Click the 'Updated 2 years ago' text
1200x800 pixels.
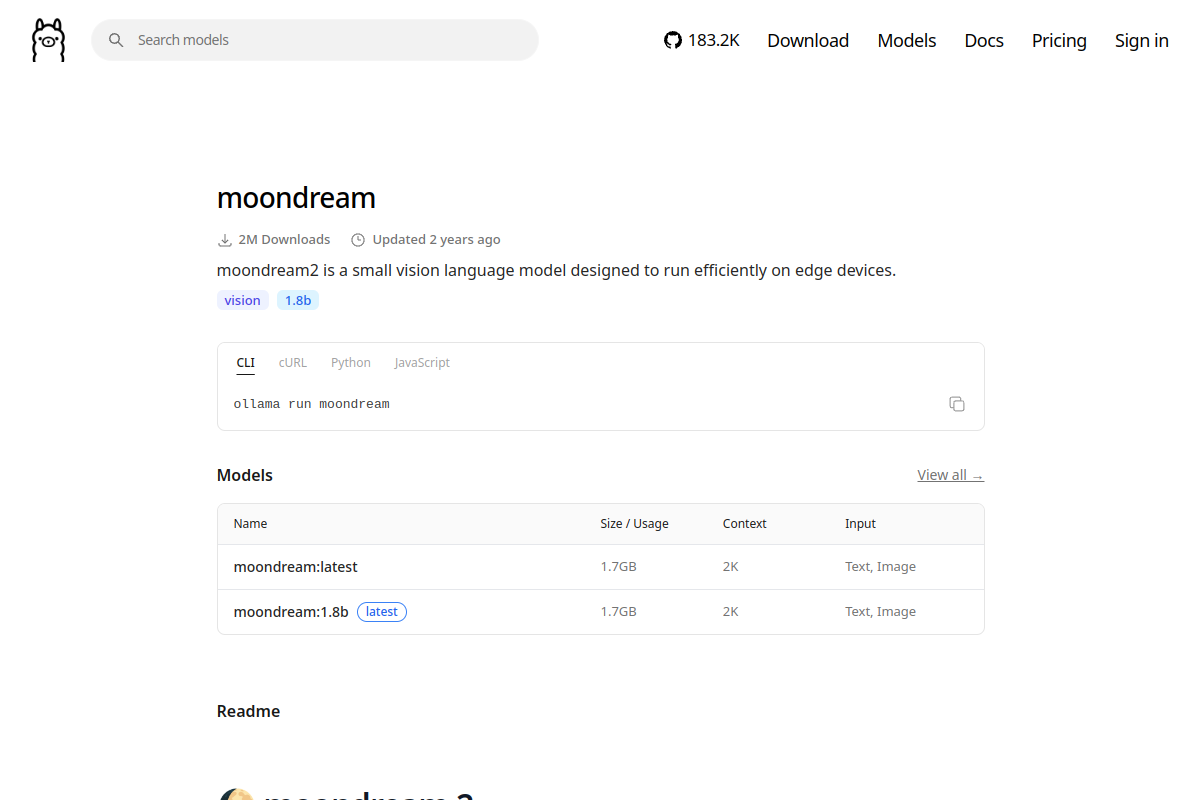click(436, 240)
